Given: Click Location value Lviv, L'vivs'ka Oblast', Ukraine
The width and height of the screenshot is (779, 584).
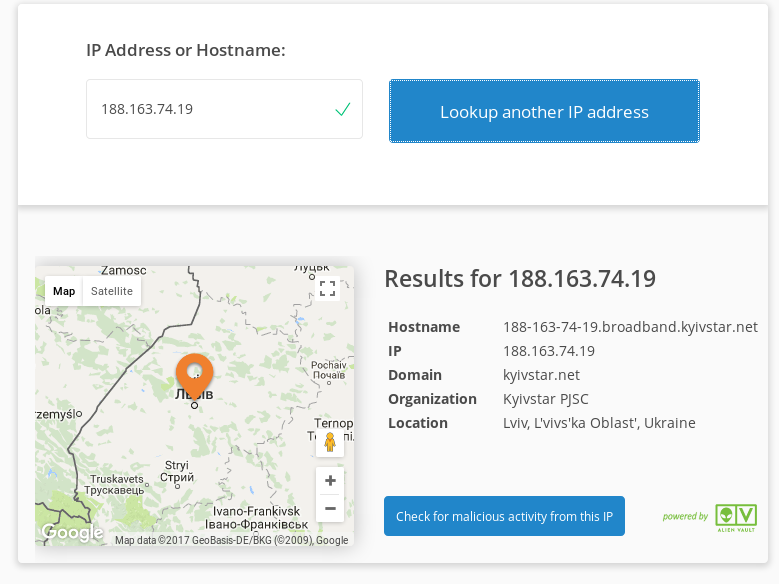Looking at the screenshot, I should (599, 423).
